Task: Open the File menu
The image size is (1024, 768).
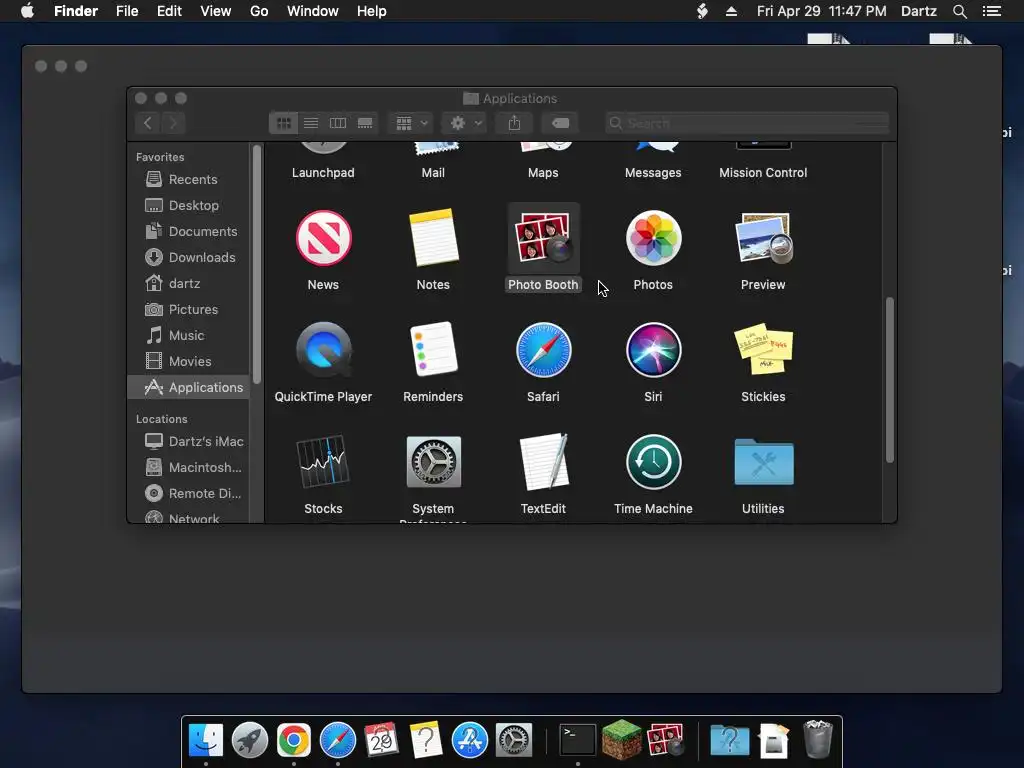Action: 127,11
